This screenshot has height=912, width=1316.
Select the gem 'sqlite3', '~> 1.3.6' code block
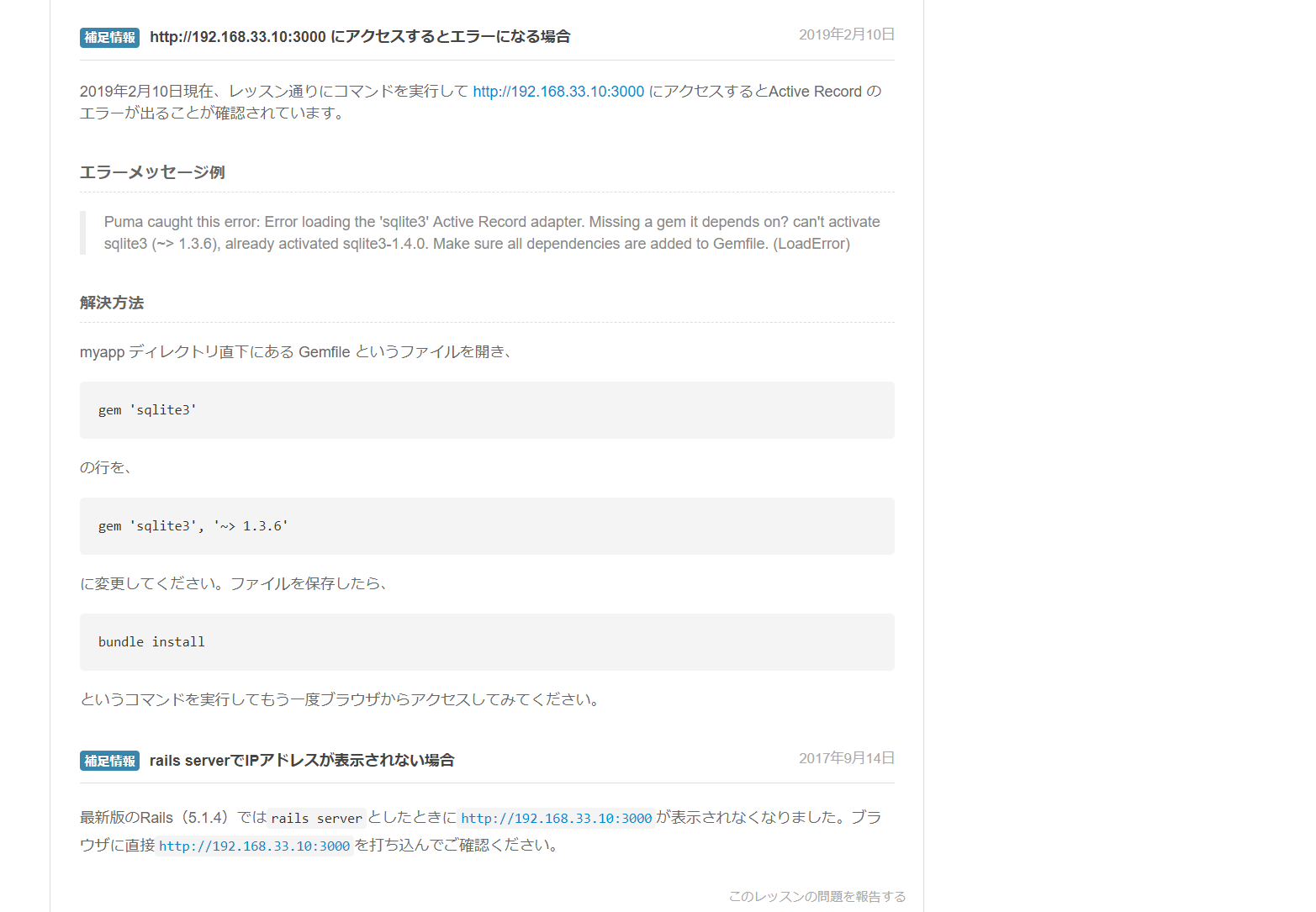tap(193, 525)
